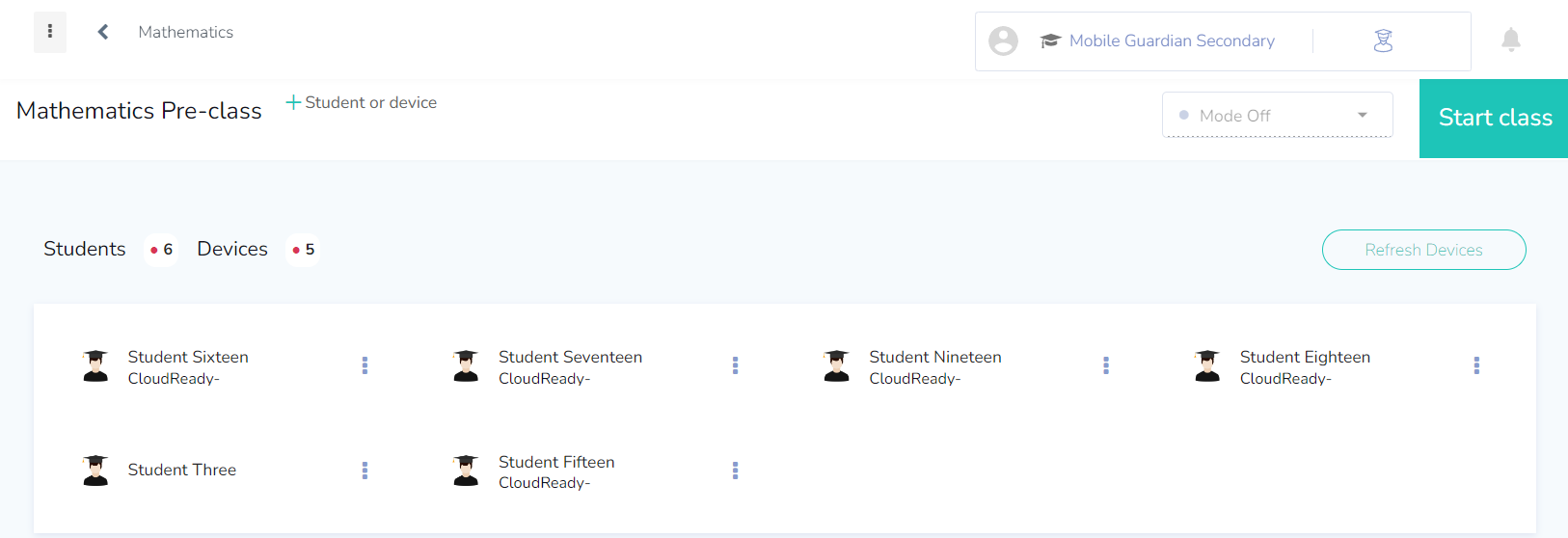The image size is (1568, 538).
Task: Open options menu for Student Seventeen
Action: [x=735, y=365]
